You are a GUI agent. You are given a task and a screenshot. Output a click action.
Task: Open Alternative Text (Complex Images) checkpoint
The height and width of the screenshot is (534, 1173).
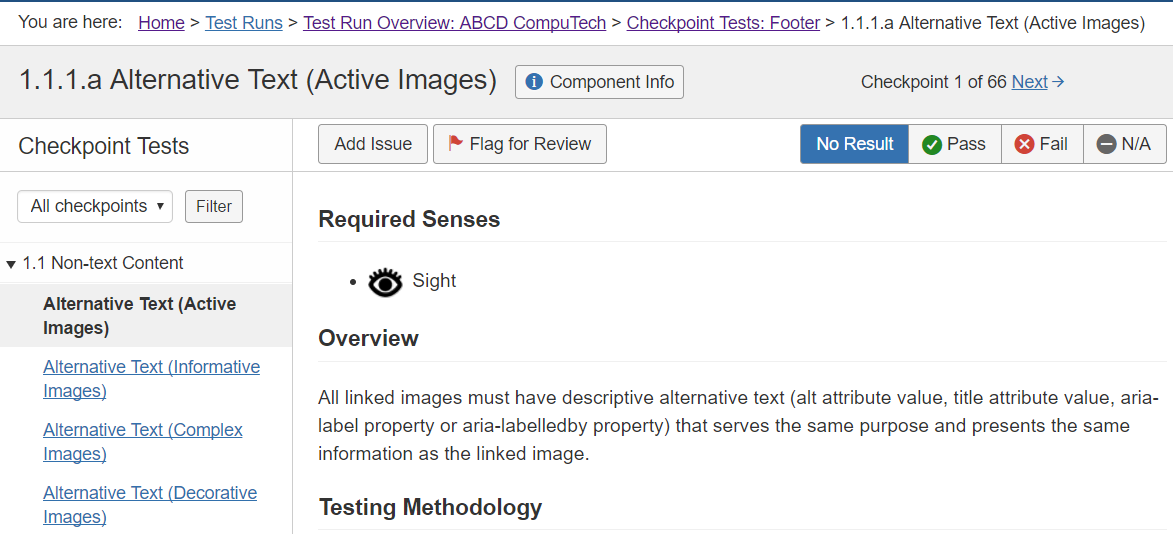point(143,441)
